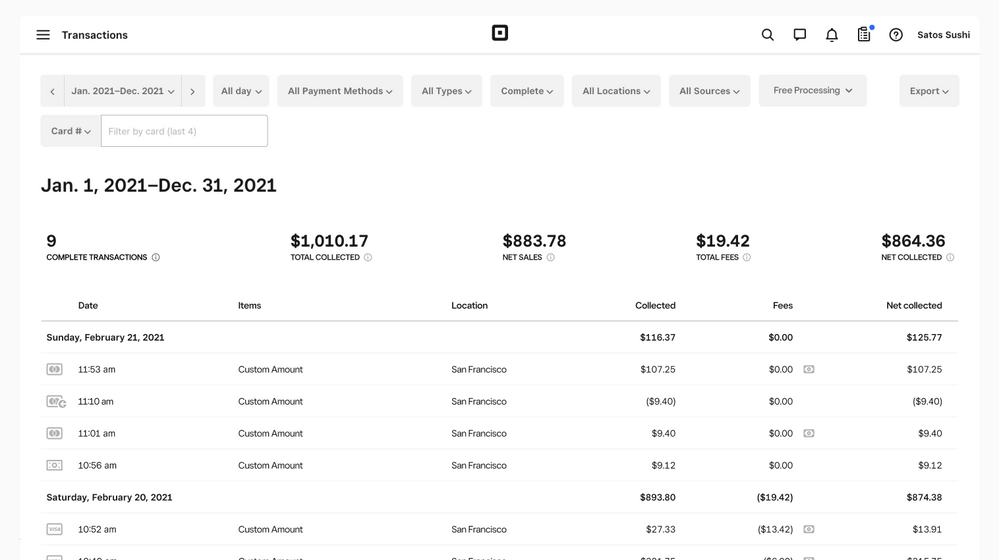The image size is (999, 560).
Task: Click info icon beside Net Sales
Action: 551,258
